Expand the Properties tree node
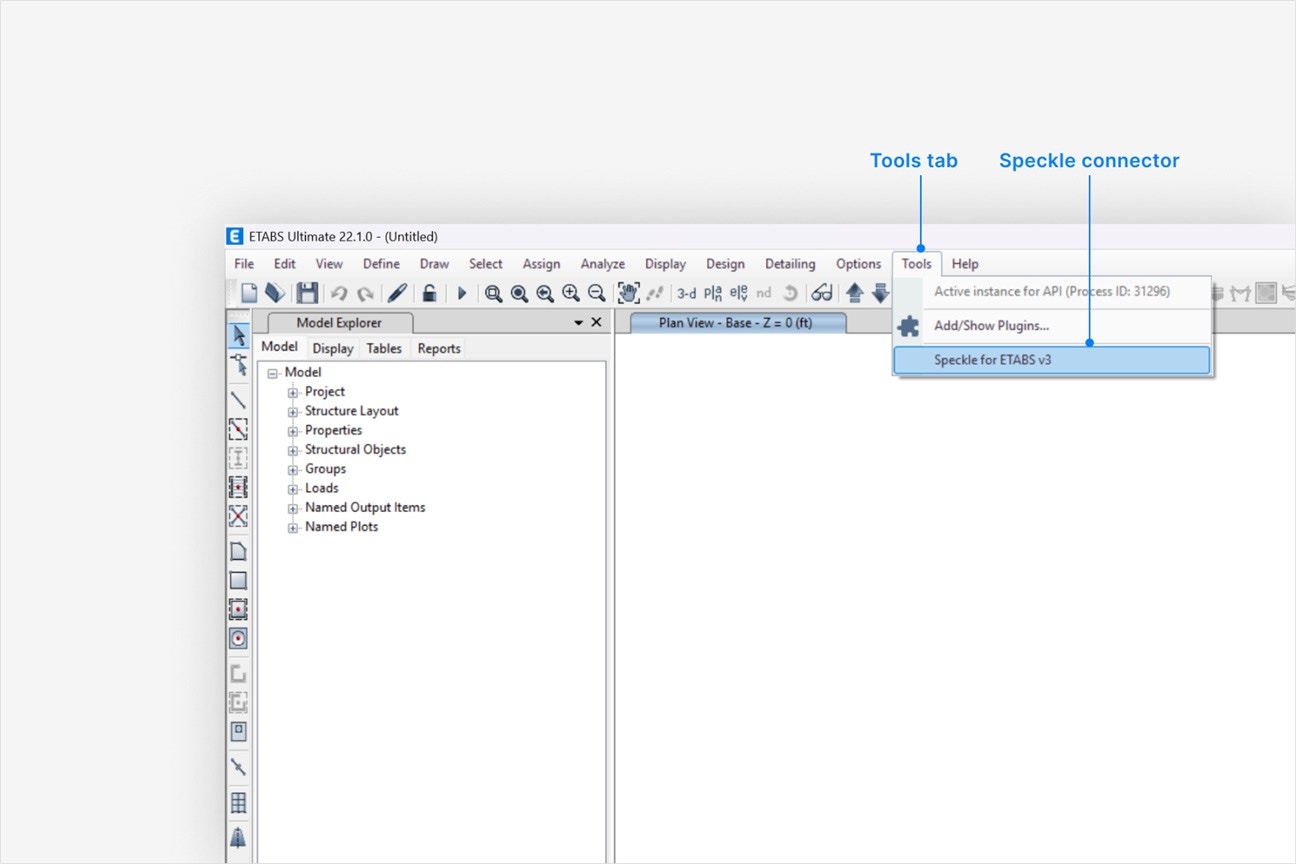The image size is (1296, 864). click(293, 431)
